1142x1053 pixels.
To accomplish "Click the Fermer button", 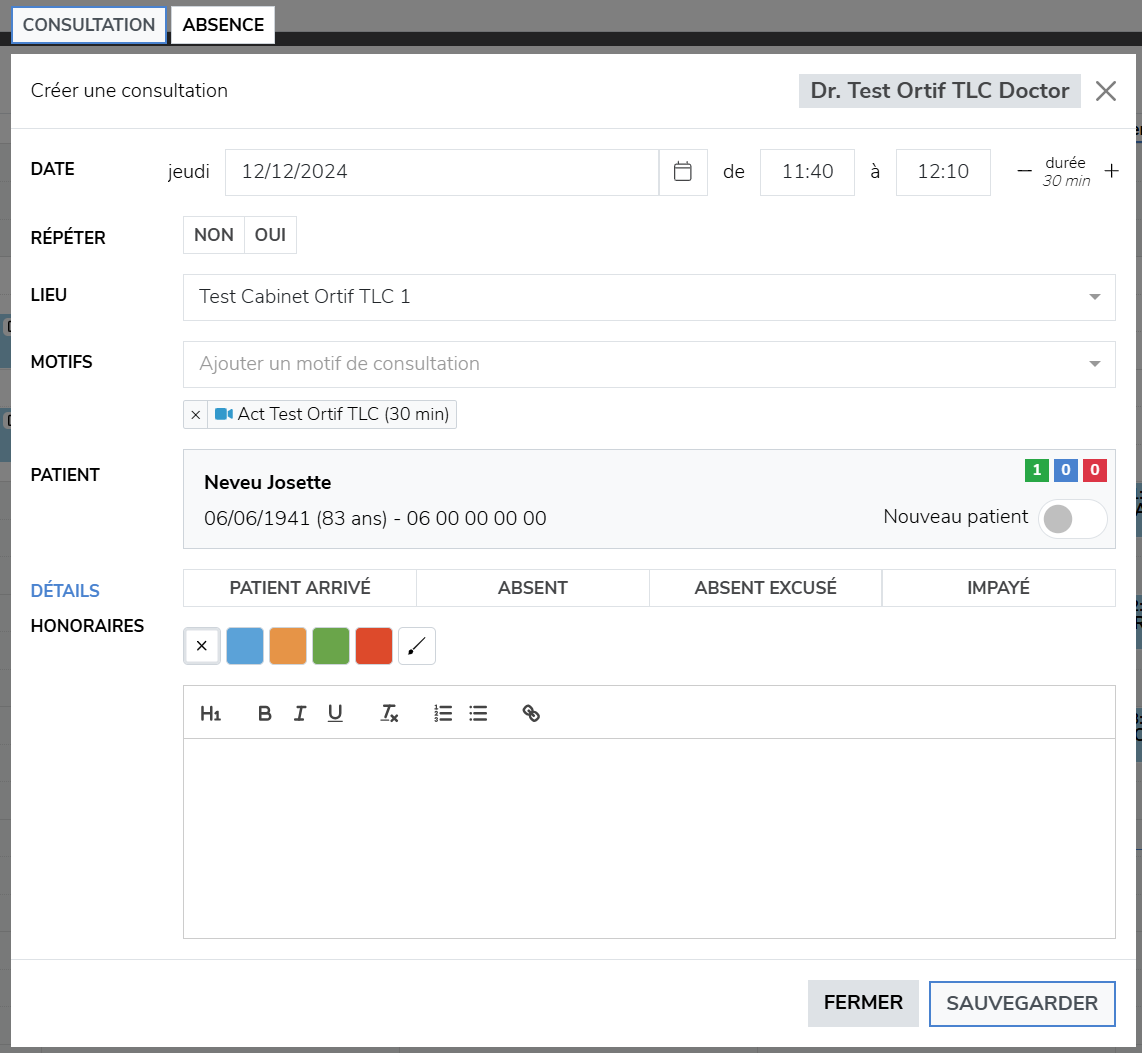I will point(863,1003).
